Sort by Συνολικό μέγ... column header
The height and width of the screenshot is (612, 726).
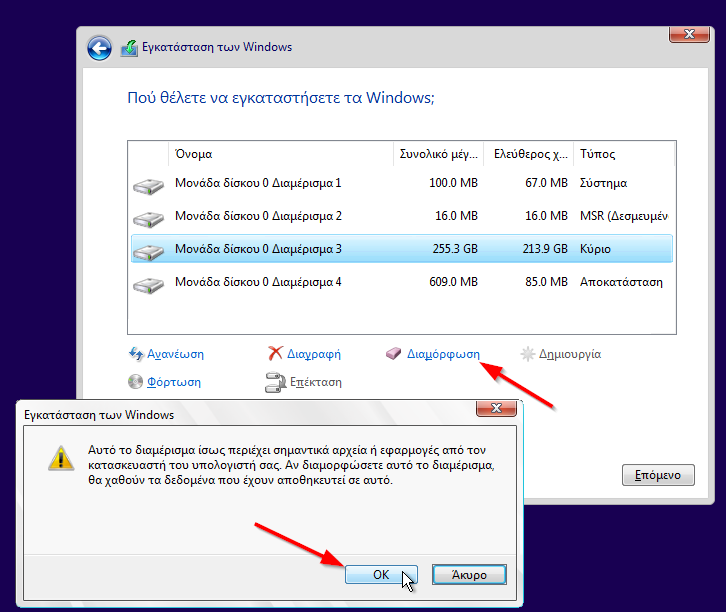[438, 154]
